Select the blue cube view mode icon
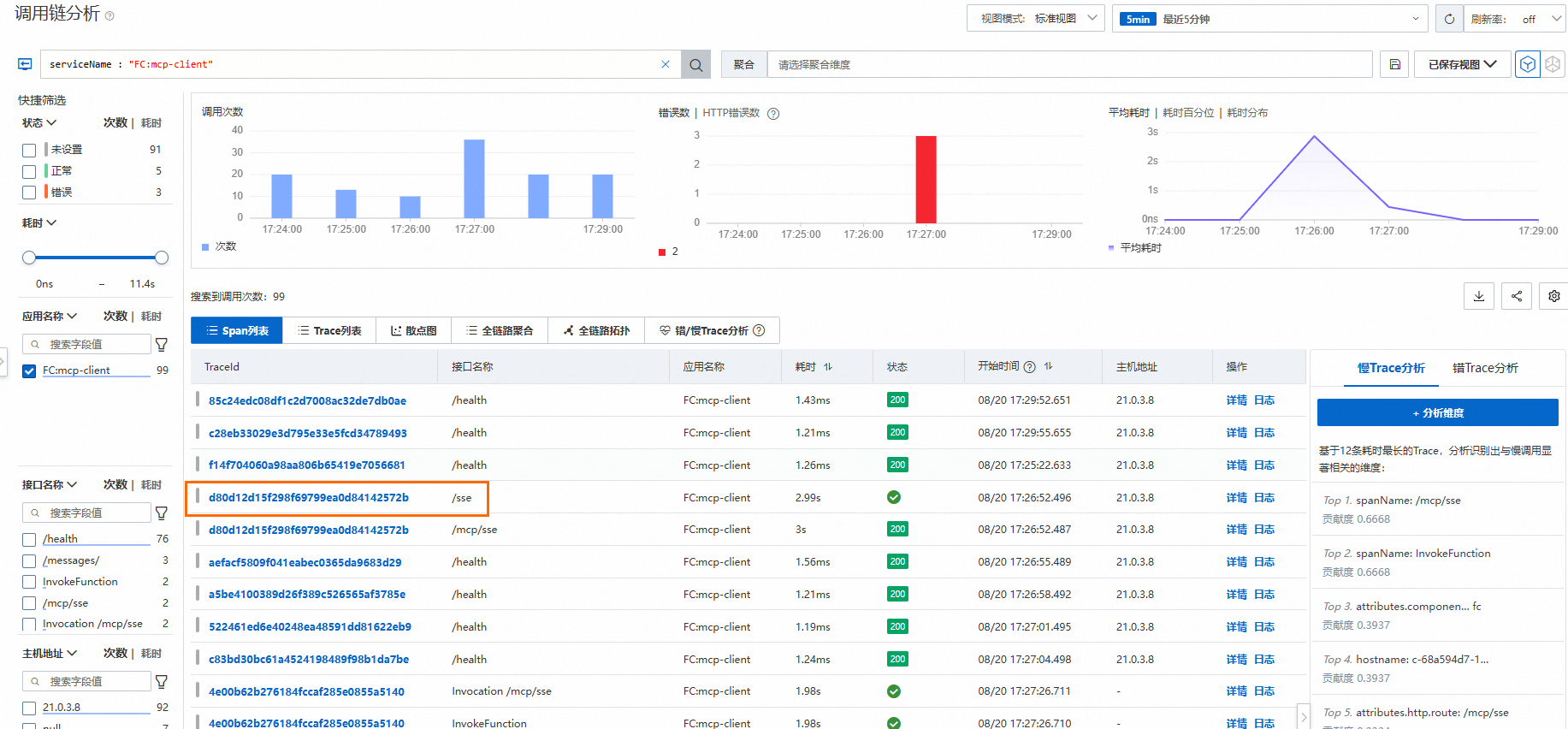The height and width of the screenshot is (729, 1568). pos(1528,64)
